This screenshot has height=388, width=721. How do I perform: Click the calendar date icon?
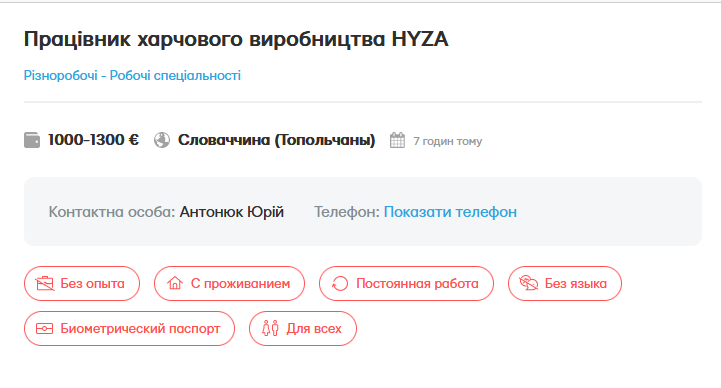[x=397, y=140]
